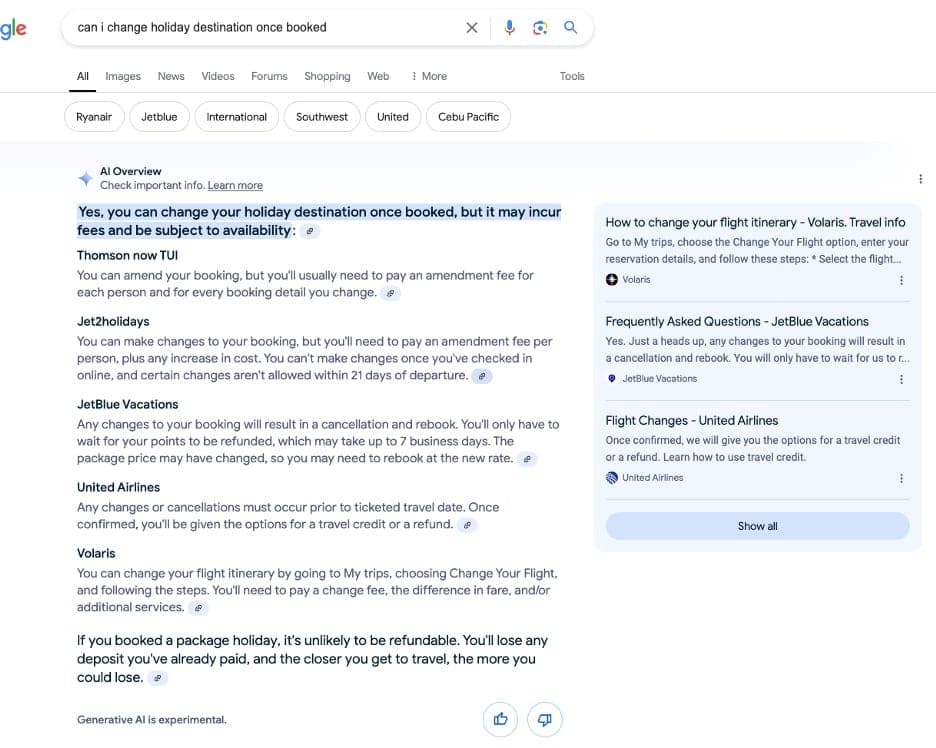The height and width of the screenshot is (748, 936).
Task: Click Show all sources button
Action: click(758, 526)
